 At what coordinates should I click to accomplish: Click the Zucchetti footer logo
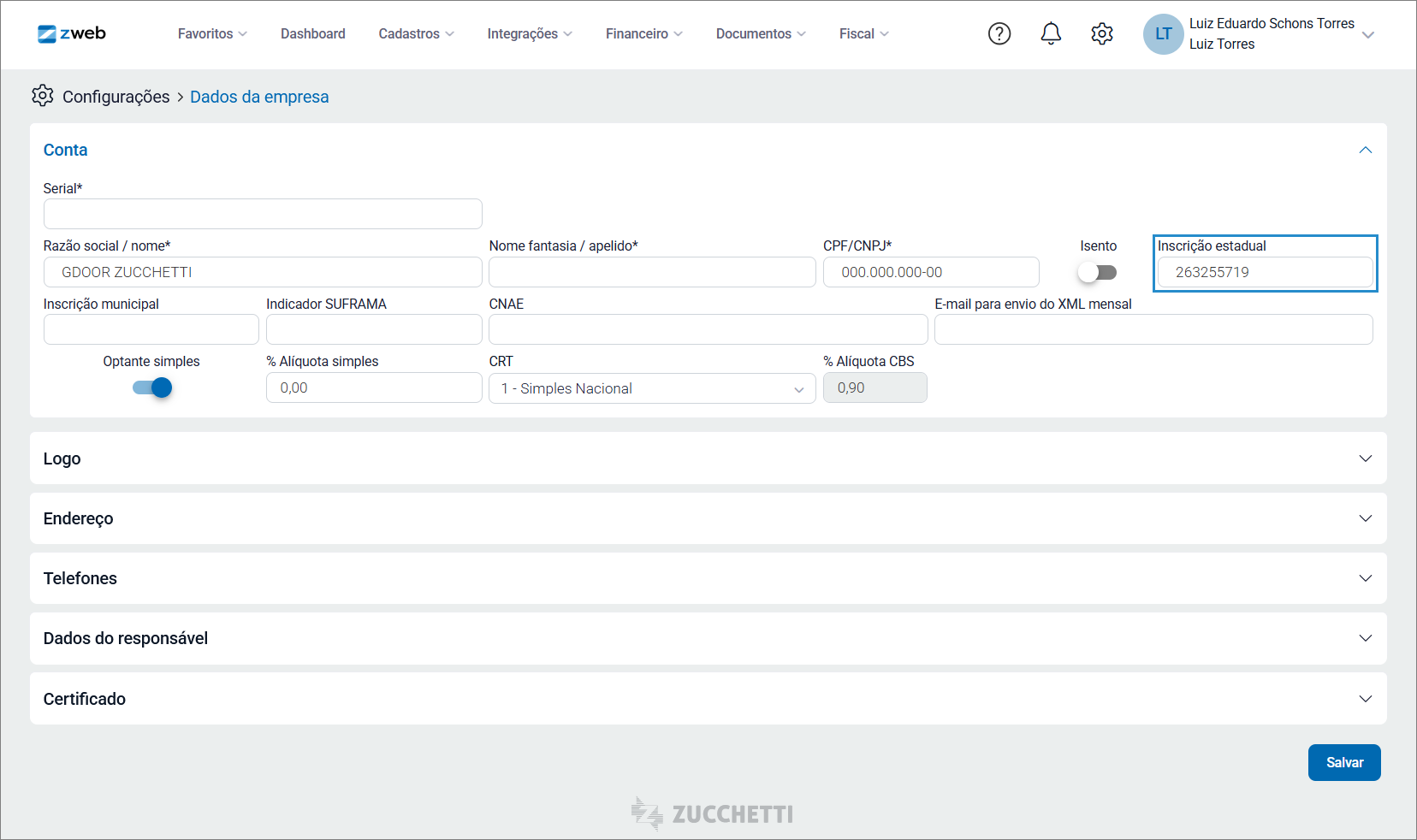coord(712,813)
